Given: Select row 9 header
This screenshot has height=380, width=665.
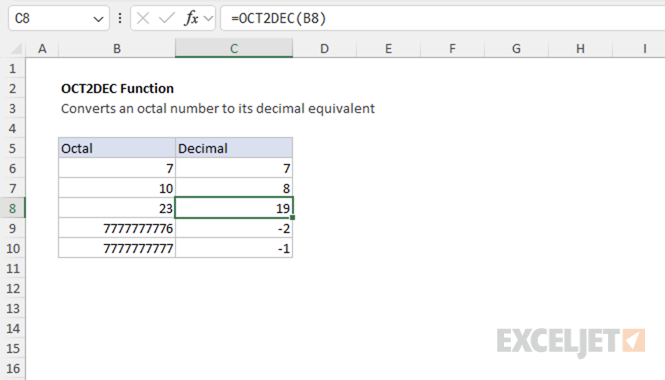Looking at the screenshot, I should pos(13,228).
